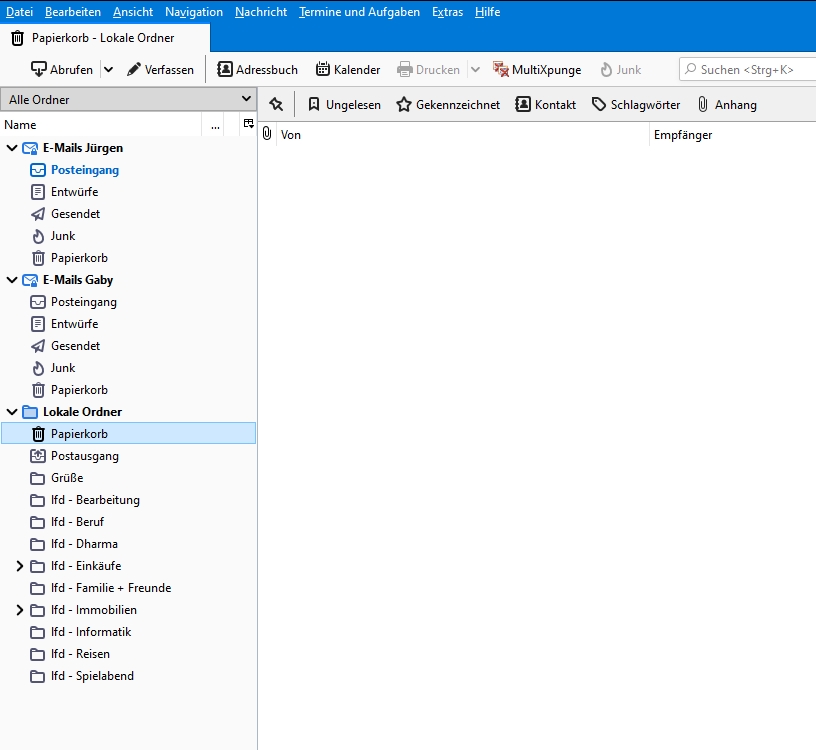Focus the Suchen search field
This screenshot has height=750, width=816.
point(748,69)
